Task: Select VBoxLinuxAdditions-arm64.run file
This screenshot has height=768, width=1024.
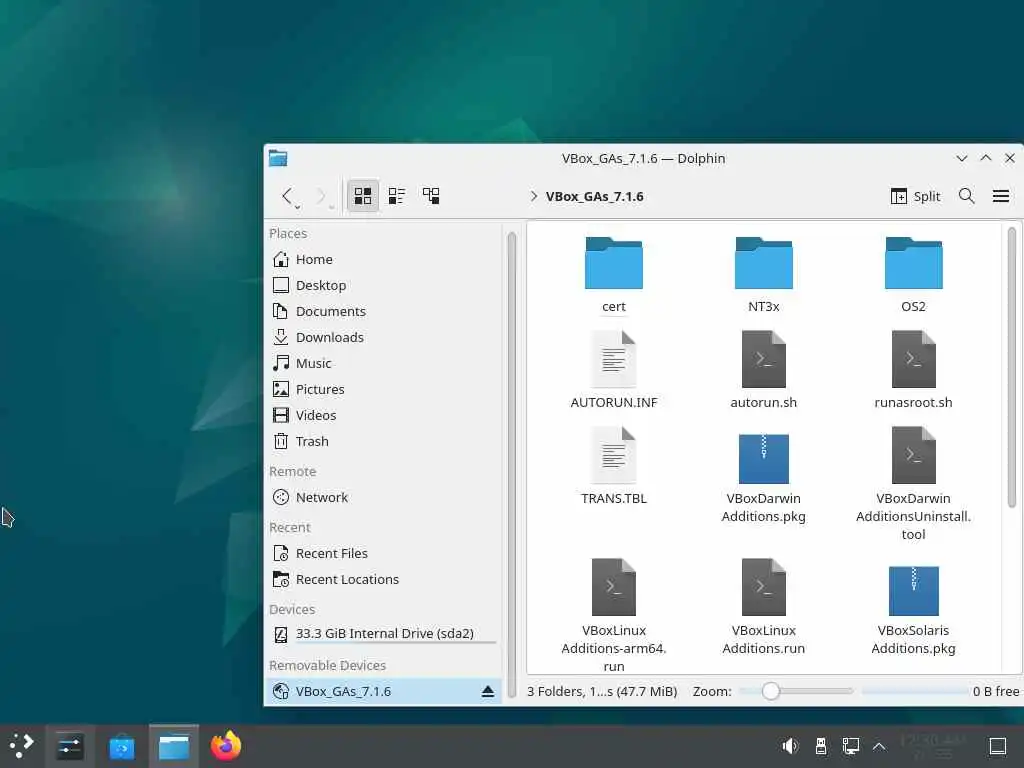Action: 613,616
